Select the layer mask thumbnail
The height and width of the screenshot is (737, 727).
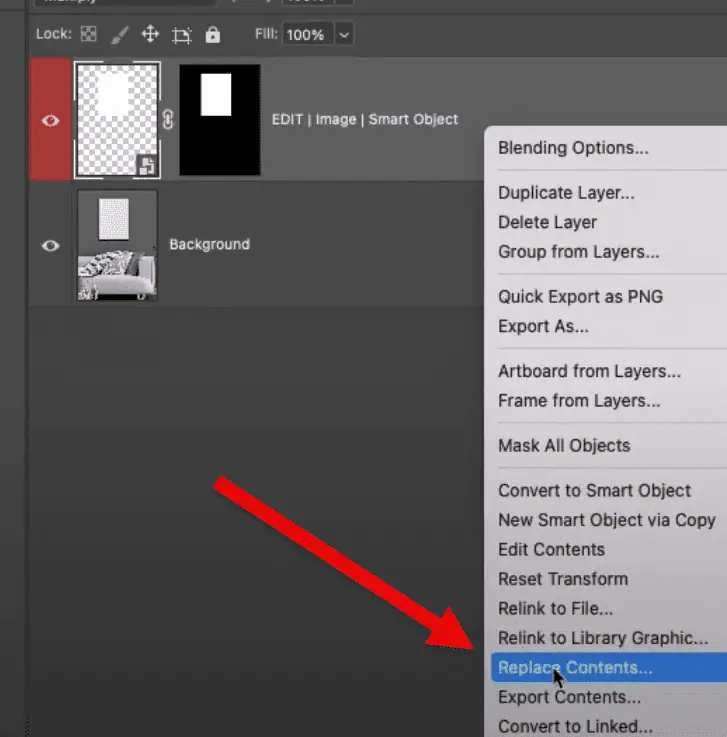point(219,119)
